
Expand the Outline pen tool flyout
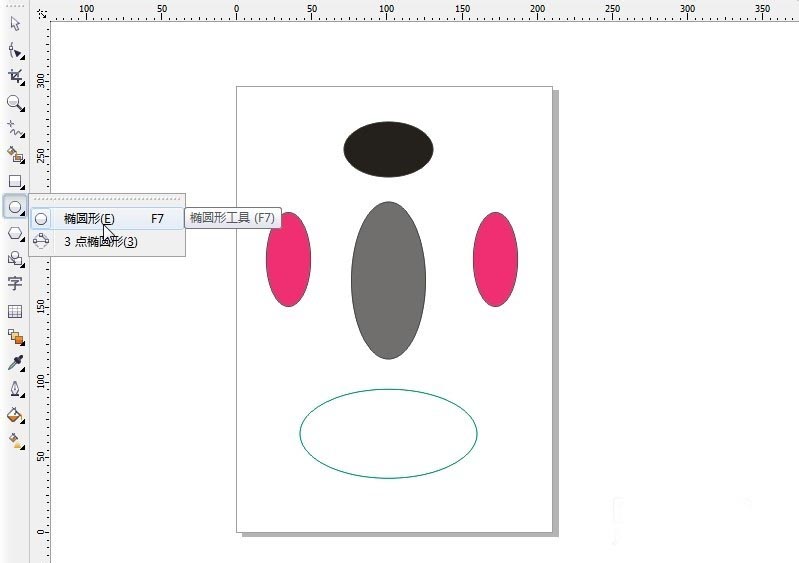point(15,389)
